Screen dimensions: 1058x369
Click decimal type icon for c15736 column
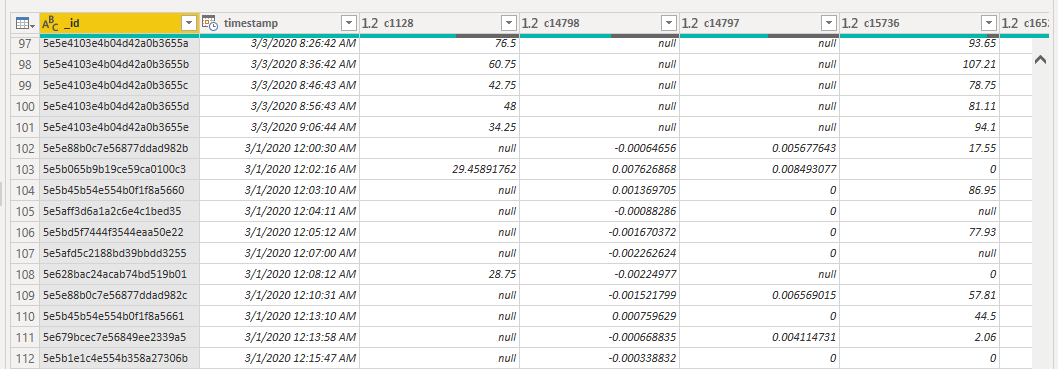850,24
